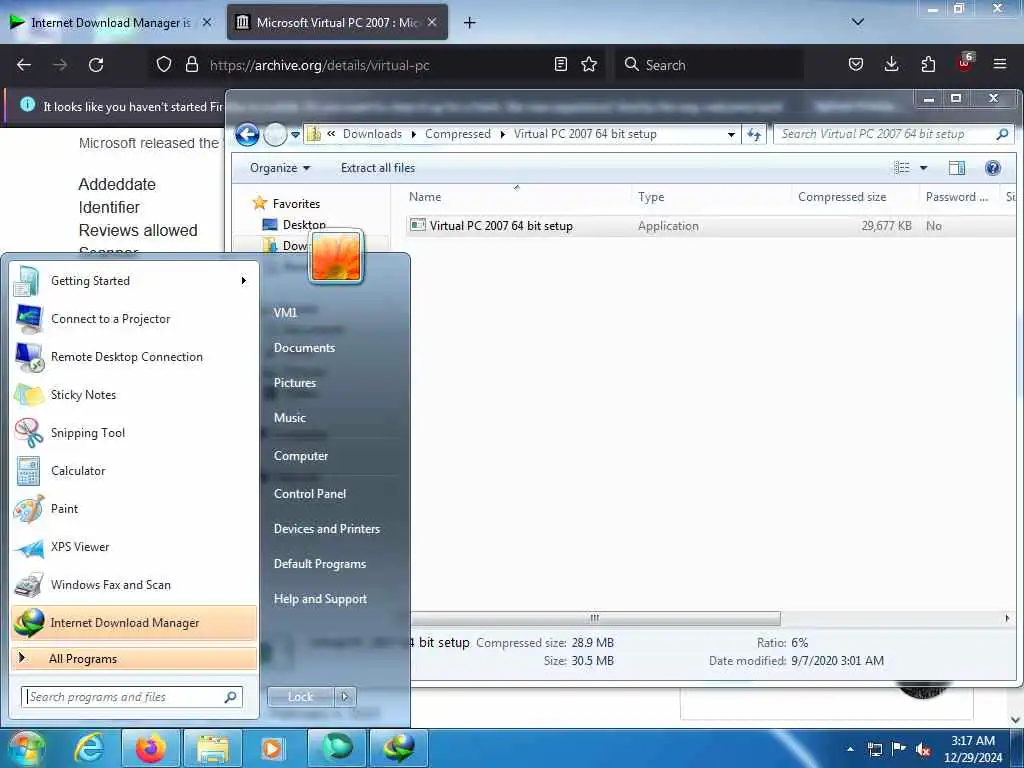Click volume icon in system tray
The image size is (1024, 768).
click(923, 749)
